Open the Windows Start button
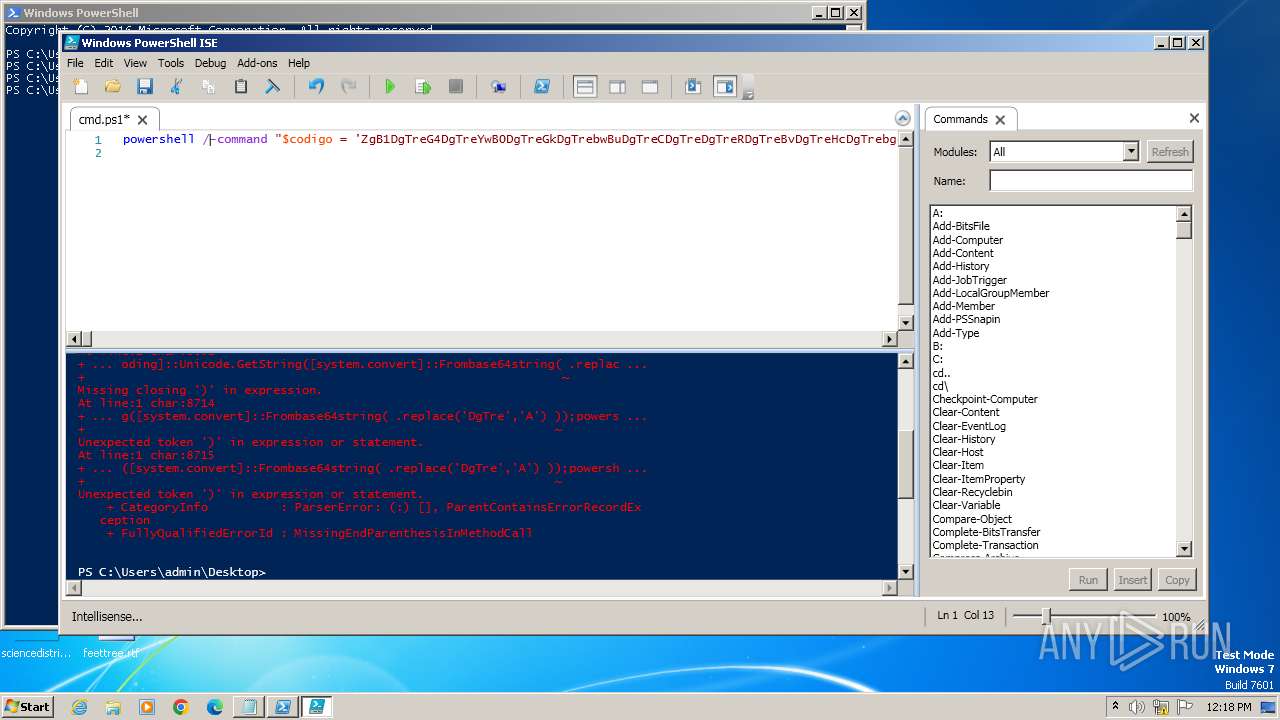Image resolution: width=1280 pixels, height=720 pixels. coord(28,706)
